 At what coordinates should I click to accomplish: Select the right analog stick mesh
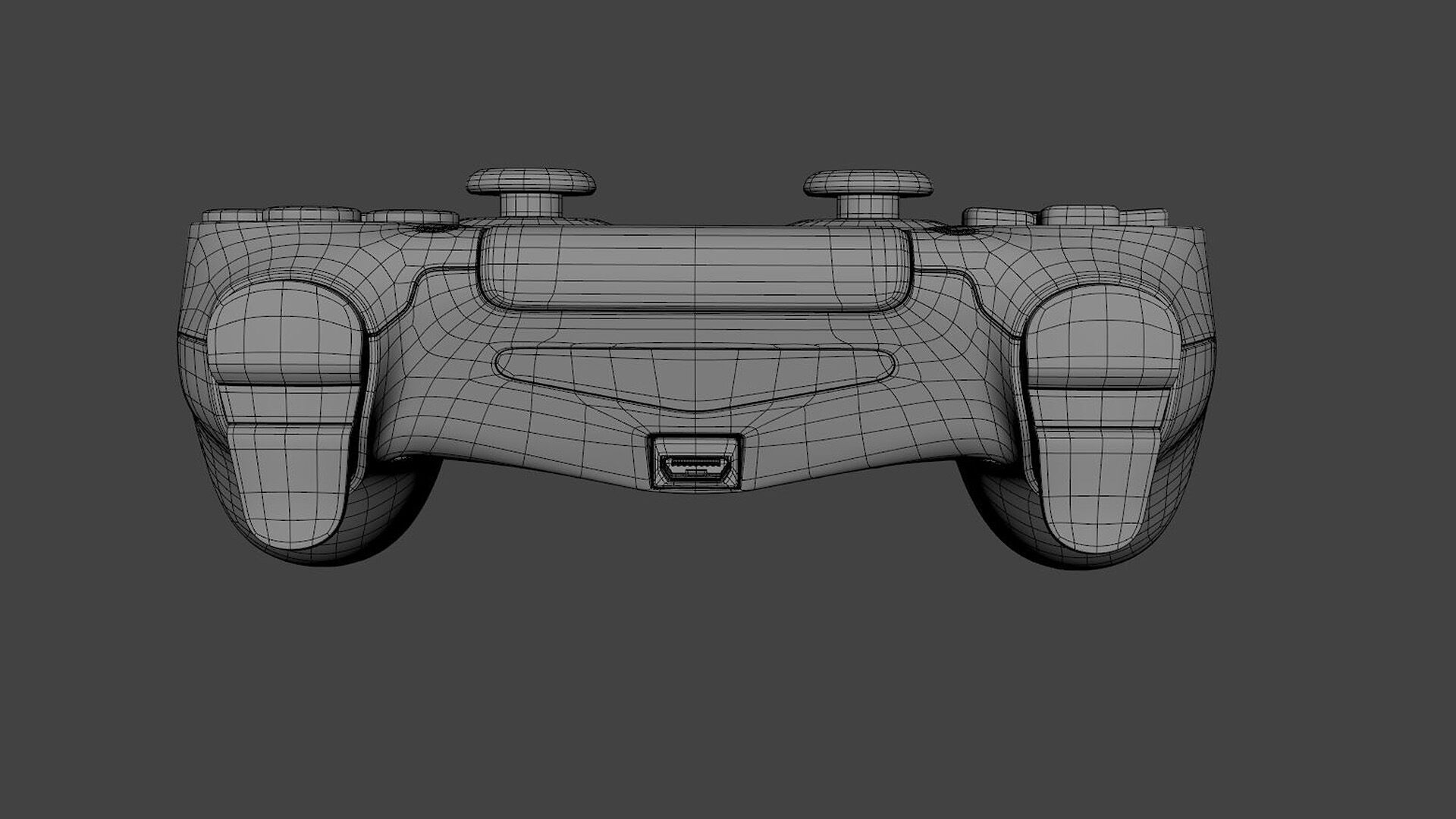click(x=868, y=193)
